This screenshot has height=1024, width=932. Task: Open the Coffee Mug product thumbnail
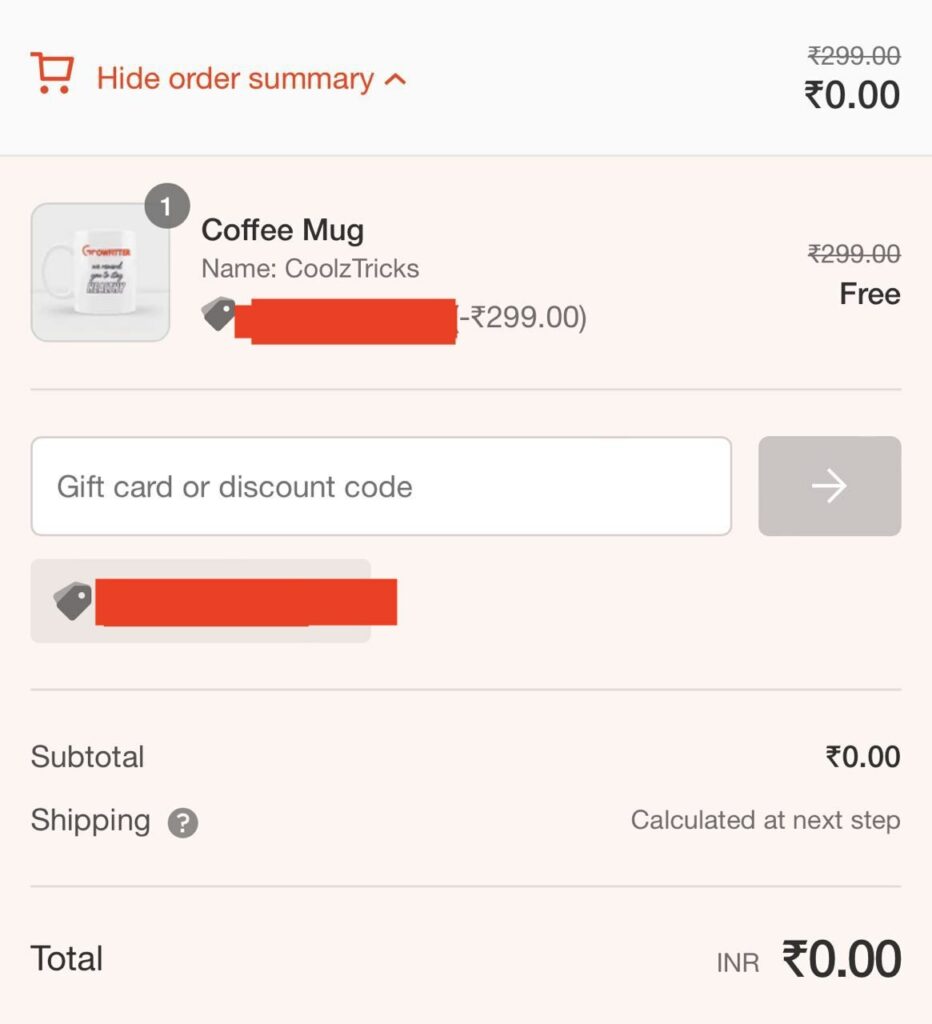point(101,272)
